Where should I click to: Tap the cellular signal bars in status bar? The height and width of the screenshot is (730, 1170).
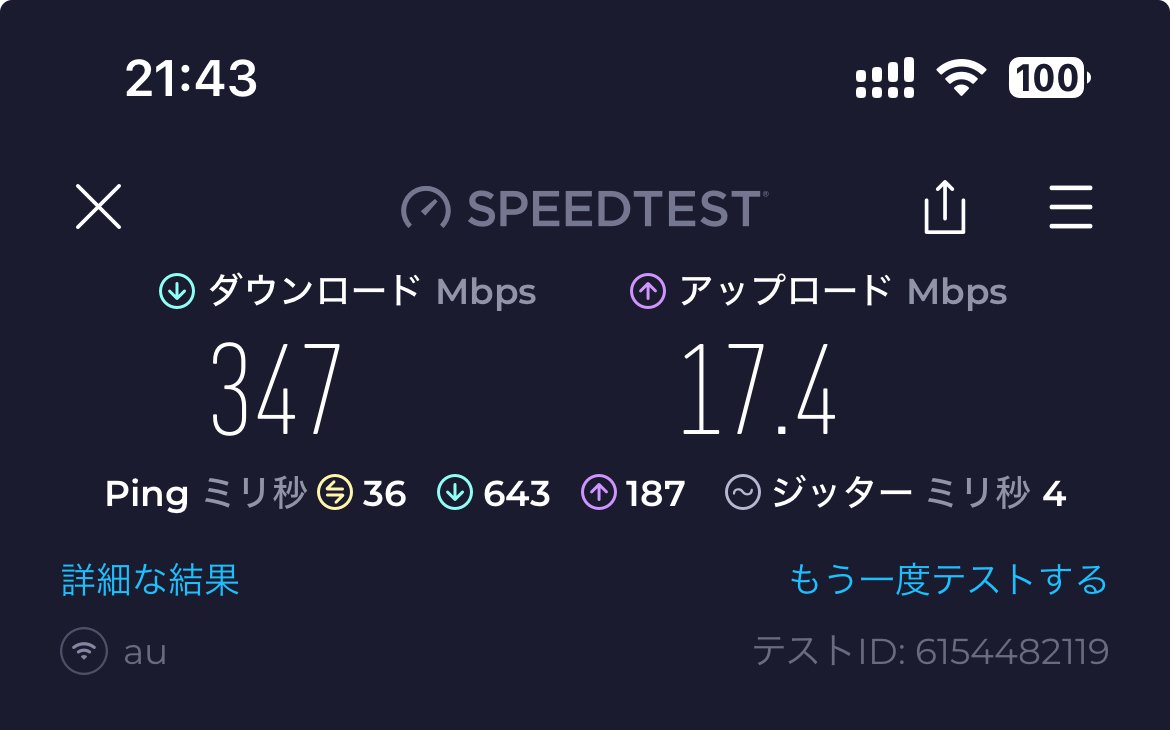[884, 77]
